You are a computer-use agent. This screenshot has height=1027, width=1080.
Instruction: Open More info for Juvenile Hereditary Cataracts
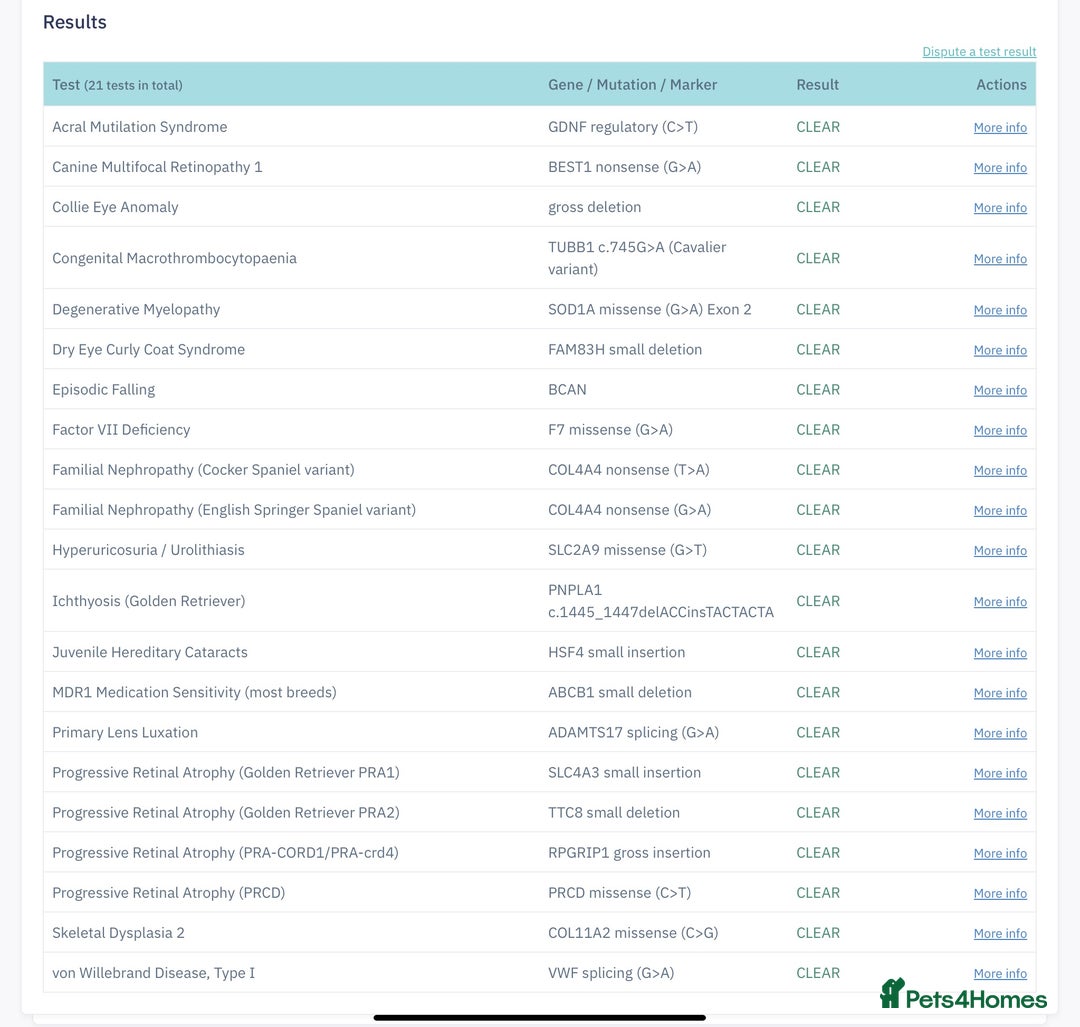pyautogui.click(x=1000, y=653)
